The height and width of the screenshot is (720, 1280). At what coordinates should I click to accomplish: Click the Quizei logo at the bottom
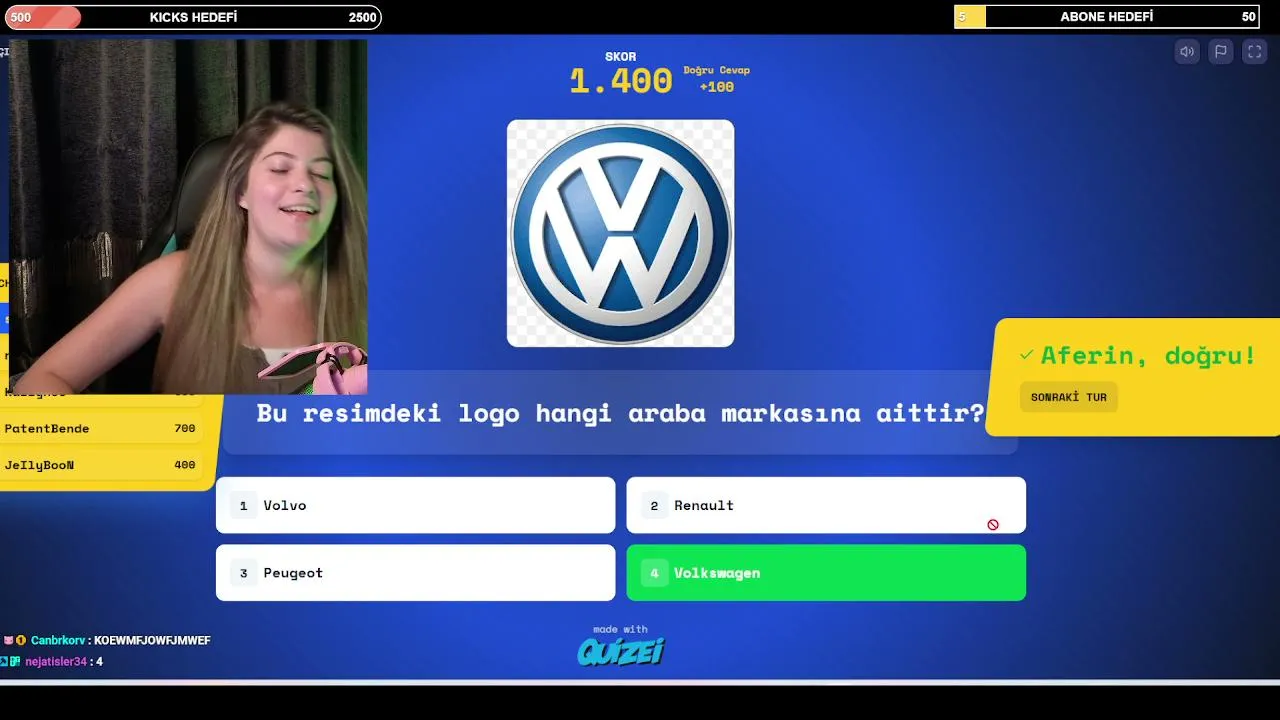tap(621, 652)
